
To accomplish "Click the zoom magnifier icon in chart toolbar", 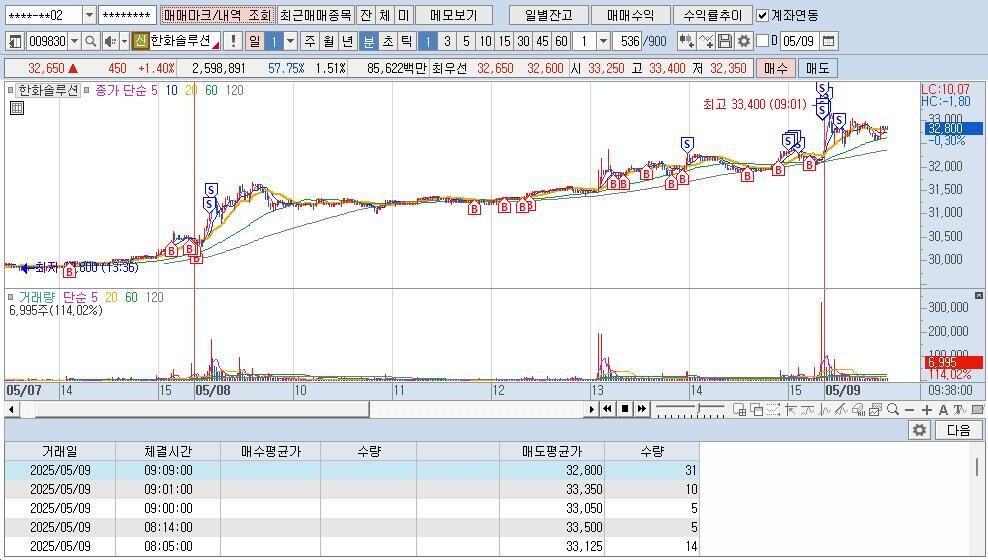I will click(x=893, y=409).
